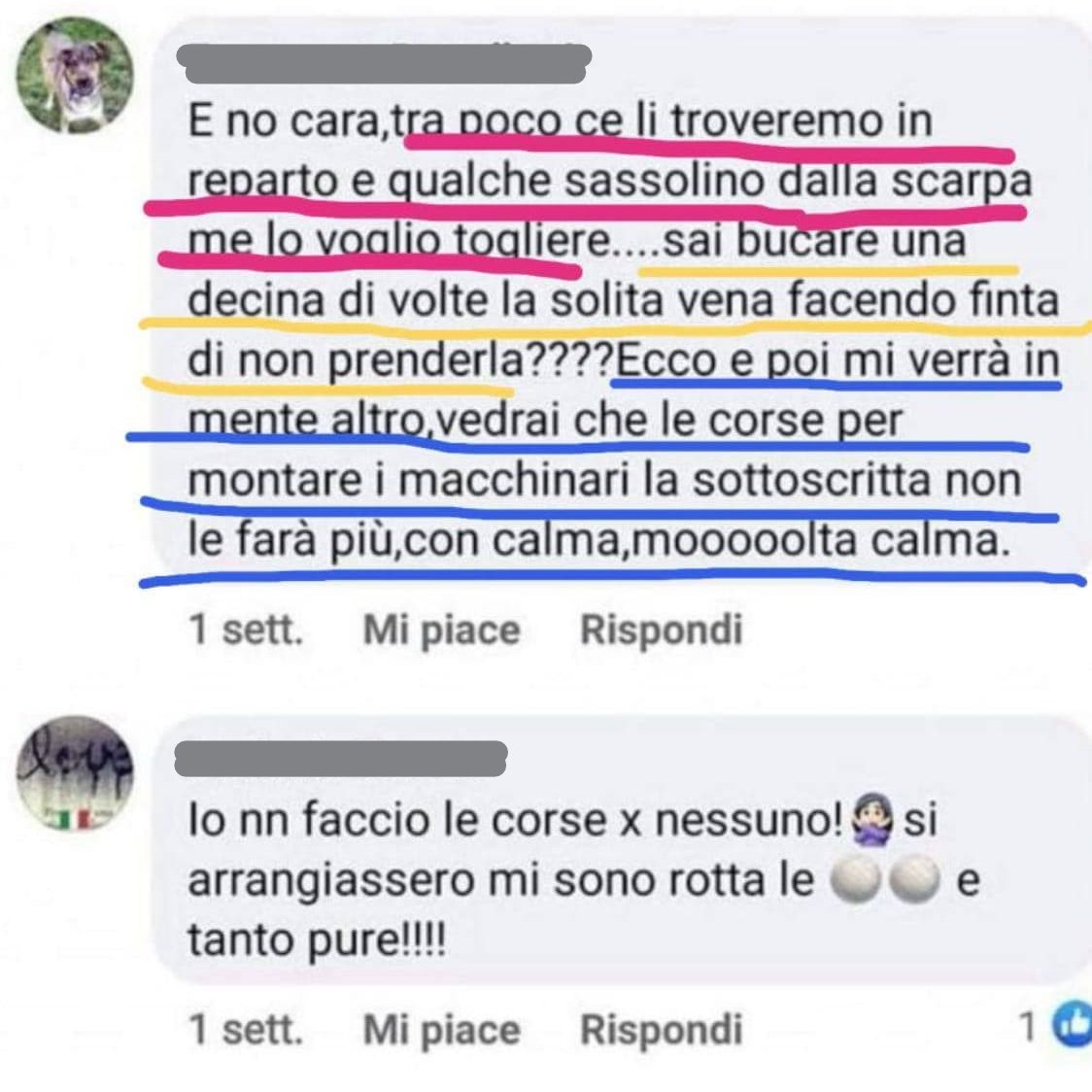Reply to the comment ending "moooolta calma"

[661, 631]
